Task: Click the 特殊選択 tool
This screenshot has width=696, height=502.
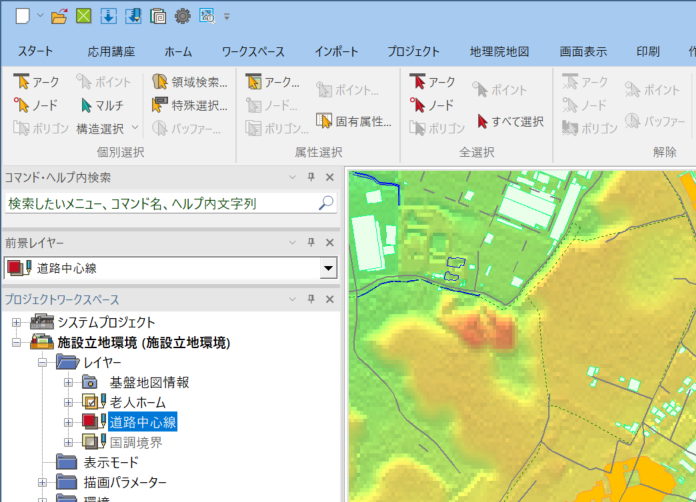Action: click(x=190, y=105)
